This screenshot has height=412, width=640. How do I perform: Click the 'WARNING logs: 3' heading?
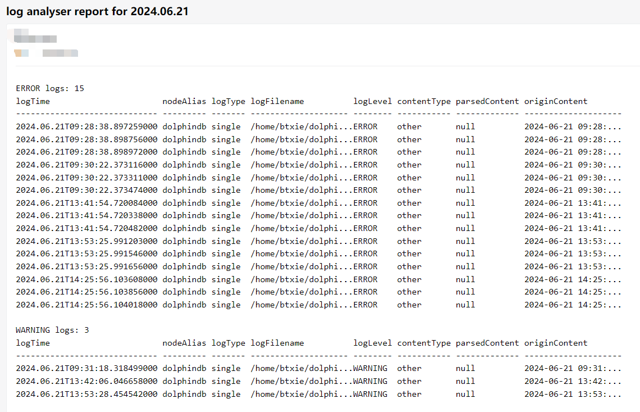click(52, 330)
